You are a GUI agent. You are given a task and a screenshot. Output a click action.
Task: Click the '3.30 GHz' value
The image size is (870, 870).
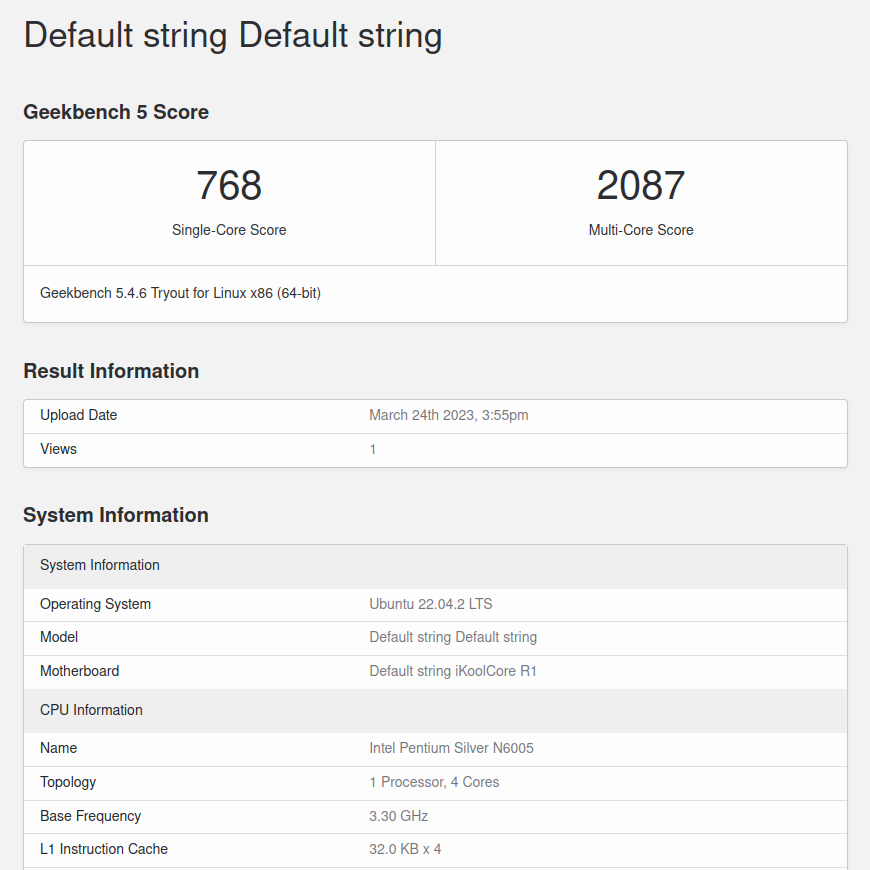click(398, 816)
